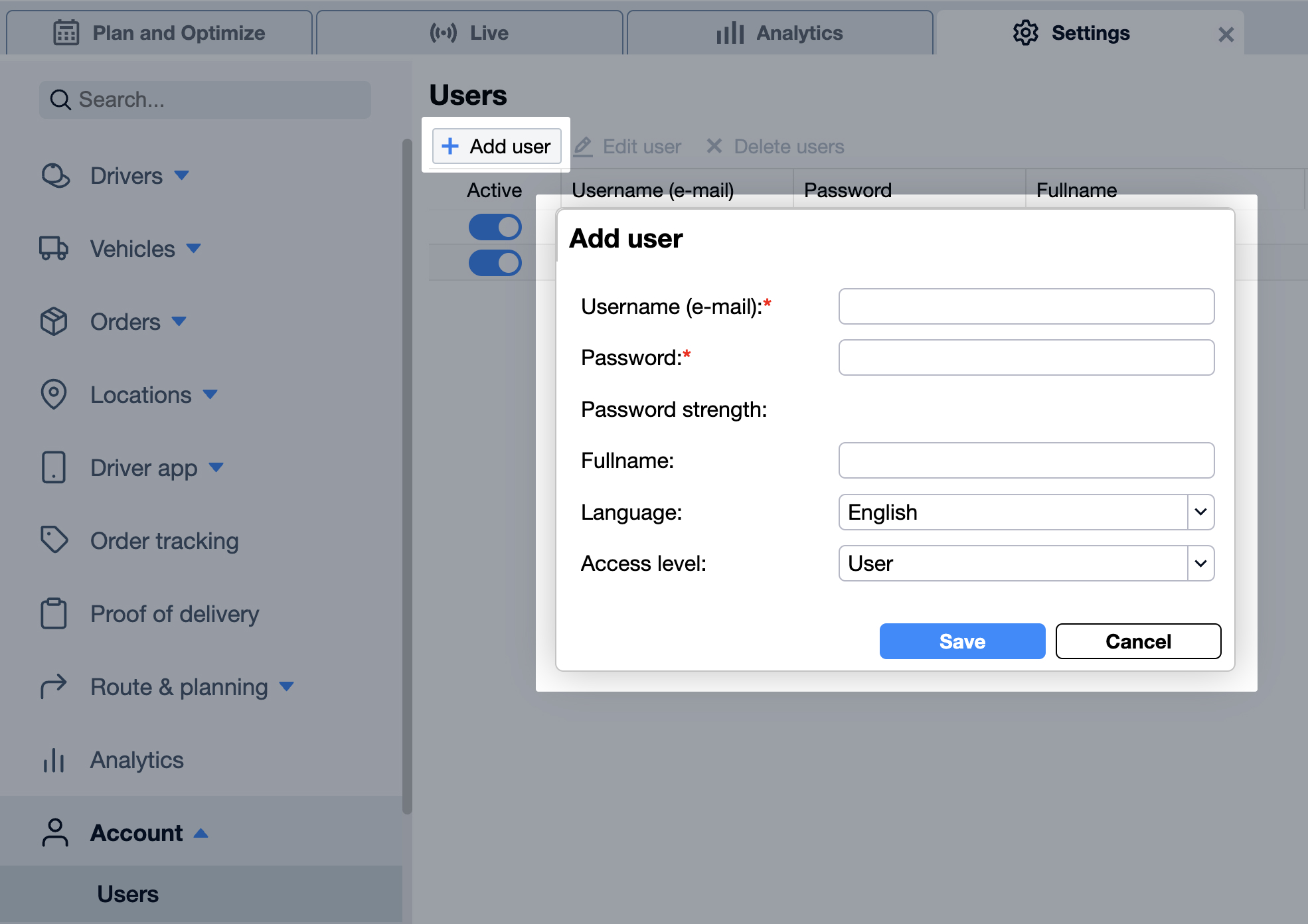Screen dimensions: 1308x924
Task: Expand the Drivers menu arrow
Action: pos(182,176)
